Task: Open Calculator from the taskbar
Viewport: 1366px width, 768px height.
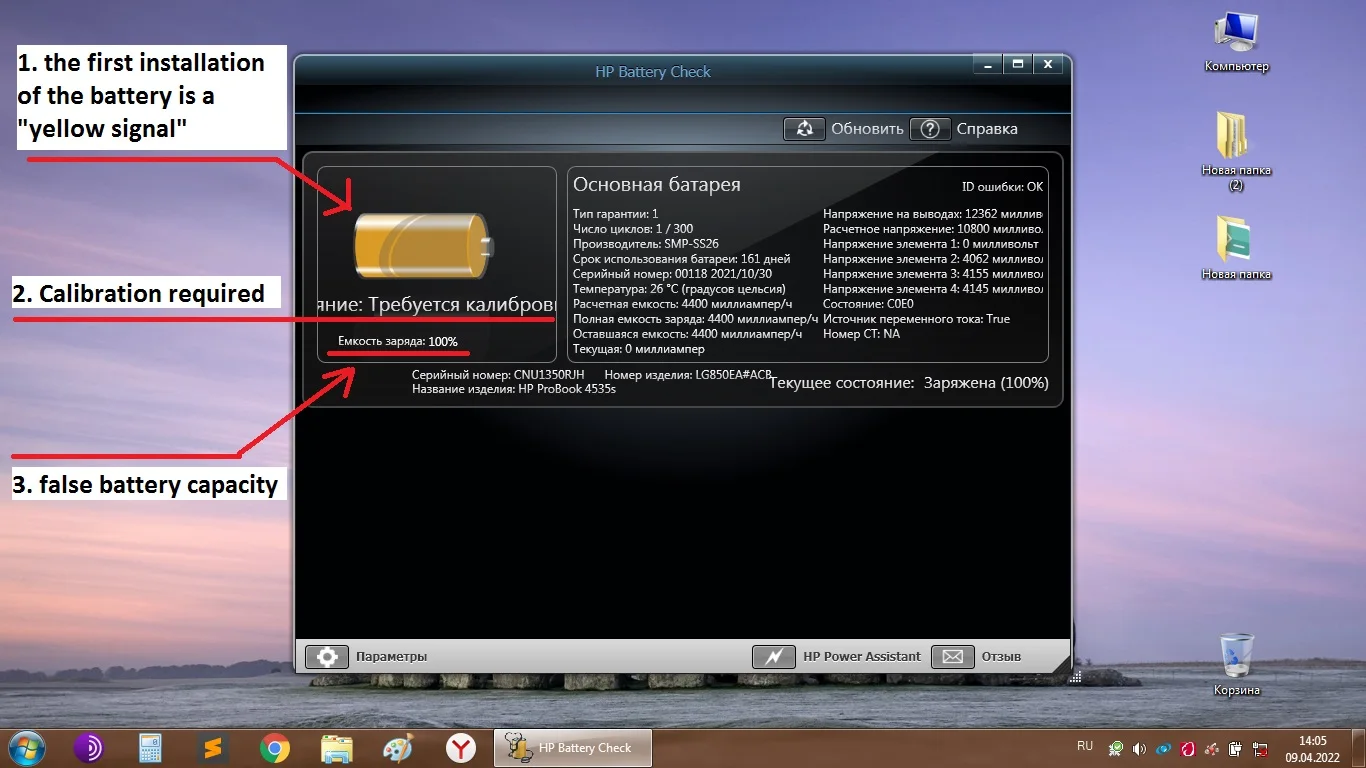Action: tap(151, 747)
